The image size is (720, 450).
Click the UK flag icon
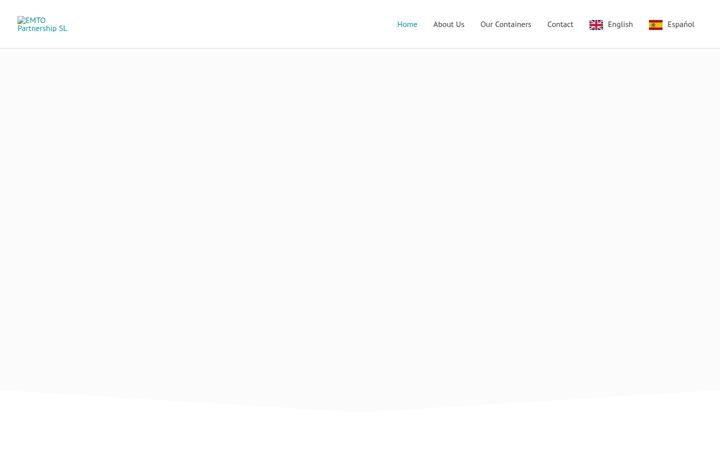coord(596,25)
